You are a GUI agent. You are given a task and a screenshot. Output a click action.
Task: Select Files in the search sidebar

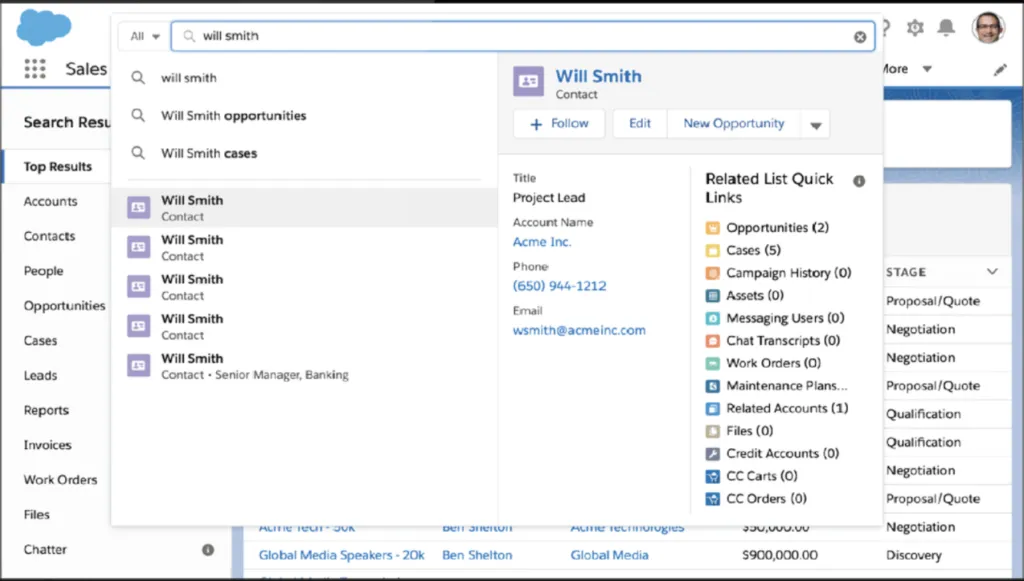click(x=37, y=514)
